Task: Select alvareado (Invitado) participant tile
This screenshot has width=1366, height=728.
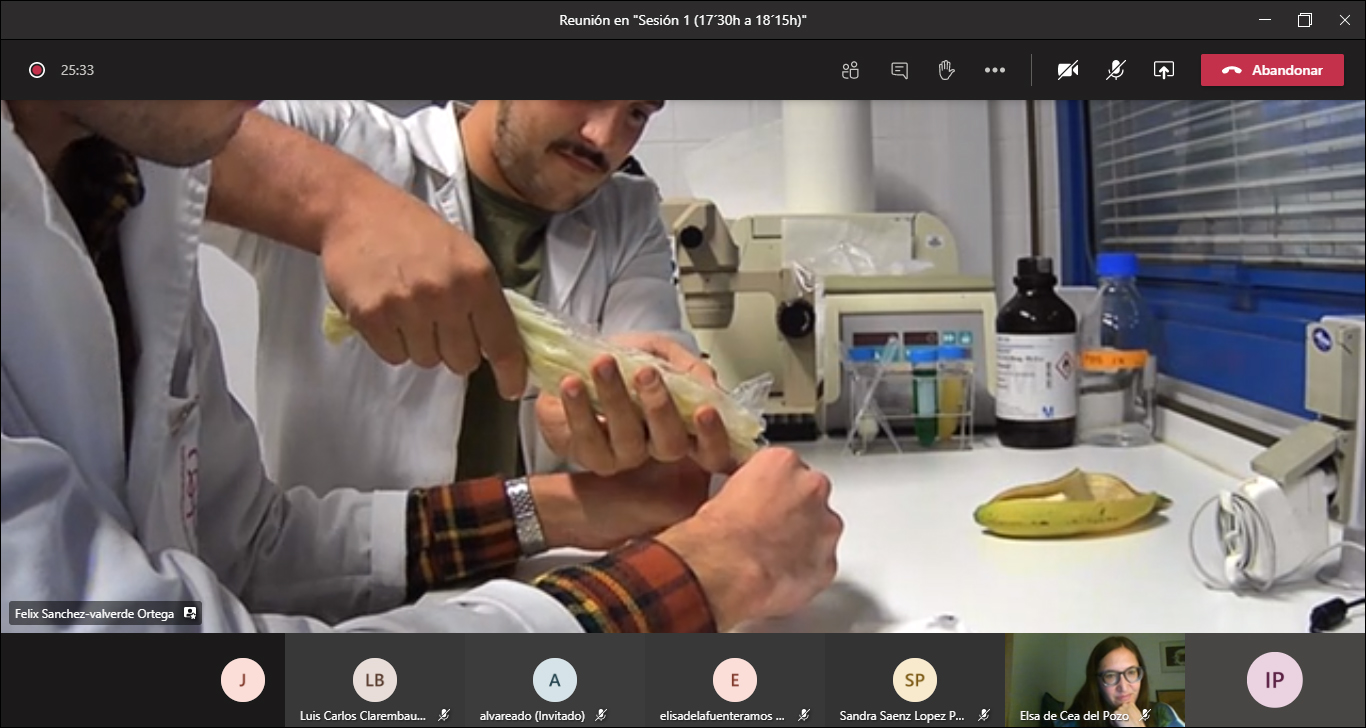Action: [x=555, y=681]
